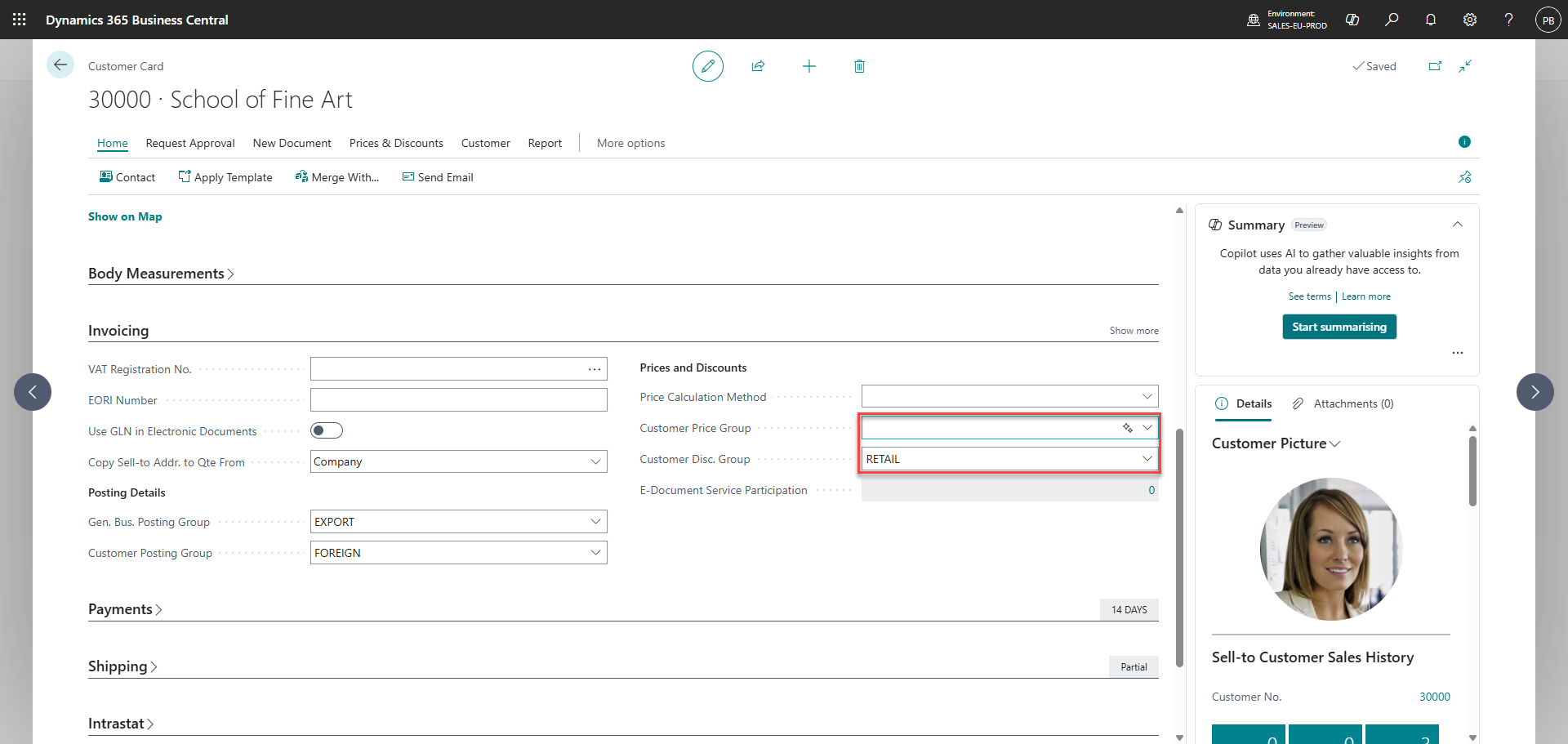The height and width of the screenshot is (744, 1568).
Task: Open the Customer menu
Action: pyautogui.click(x=486, y=143)
